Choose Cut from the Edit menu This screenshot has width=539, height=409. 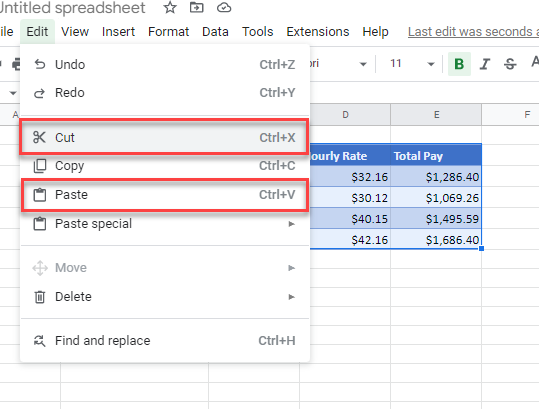(x=164, y=137)
